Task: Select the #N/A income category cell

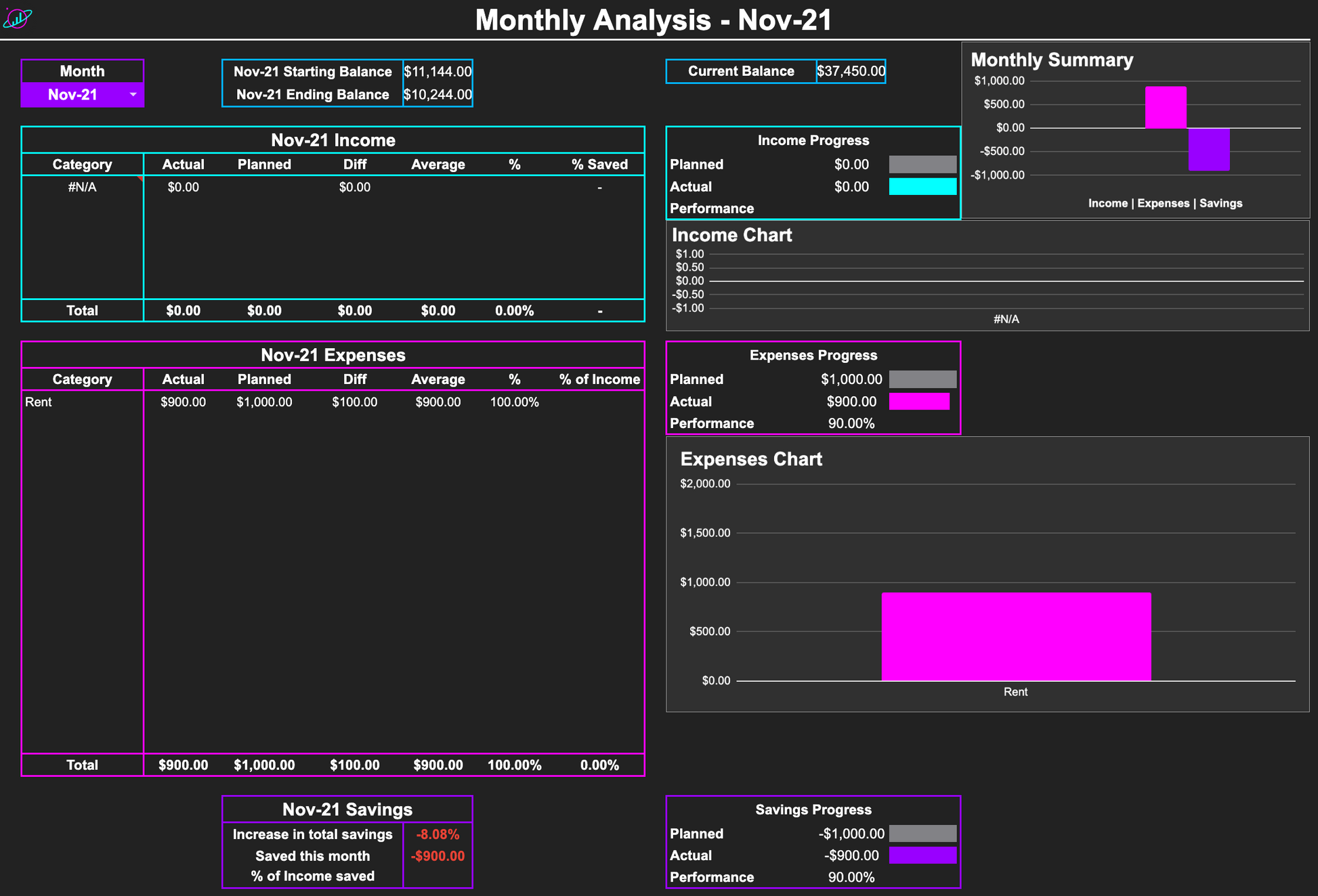Action: coord(82,188)
